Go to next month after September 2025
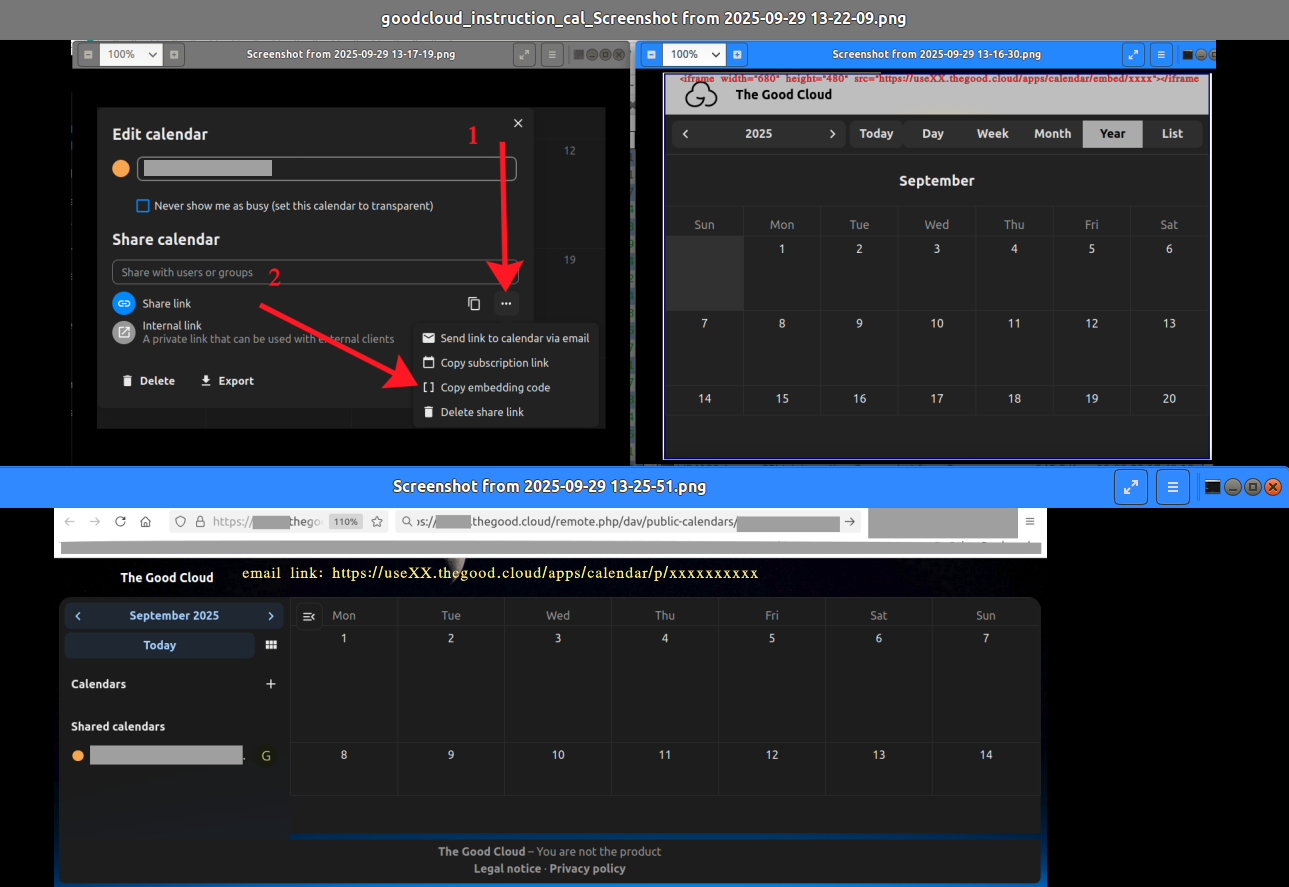1289x887 pixels. coord(270,616)
